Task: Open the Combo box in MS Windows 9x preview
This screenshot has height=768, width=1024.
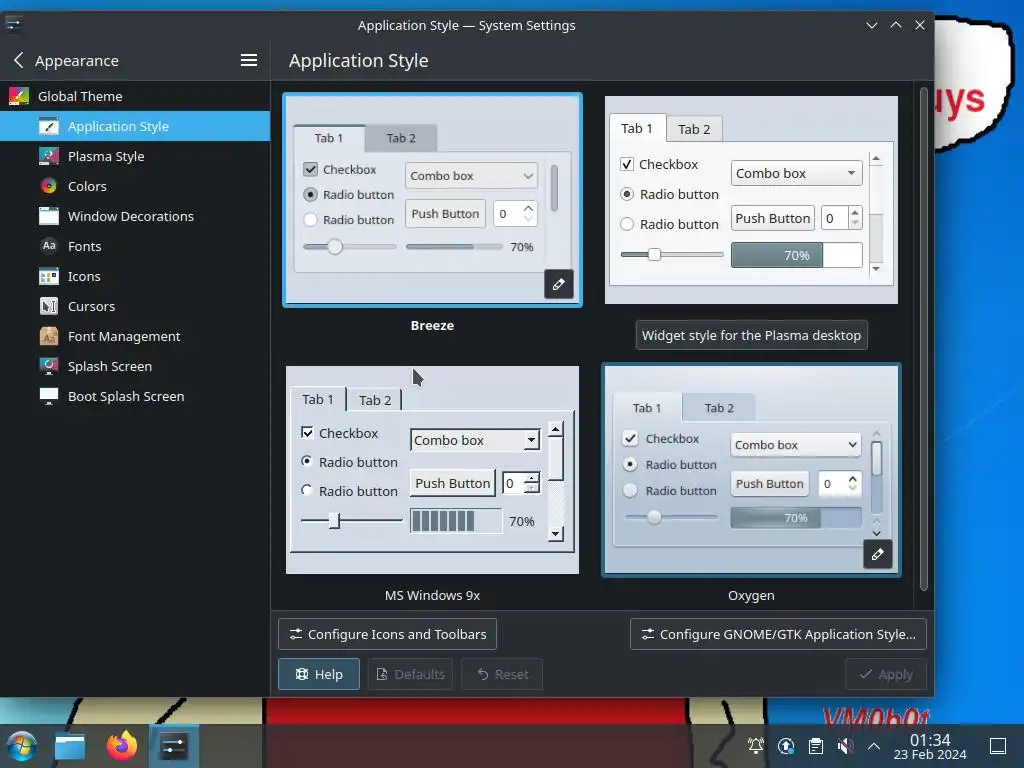Action: 475,440
